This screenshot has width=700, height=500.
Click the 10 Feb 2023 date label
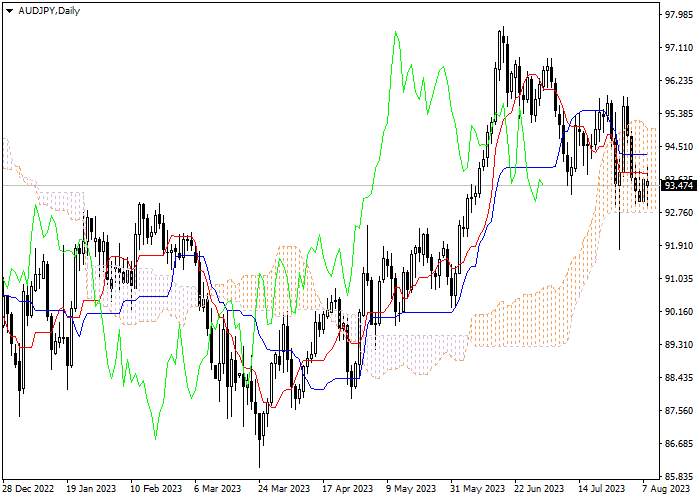click(156, 489)
